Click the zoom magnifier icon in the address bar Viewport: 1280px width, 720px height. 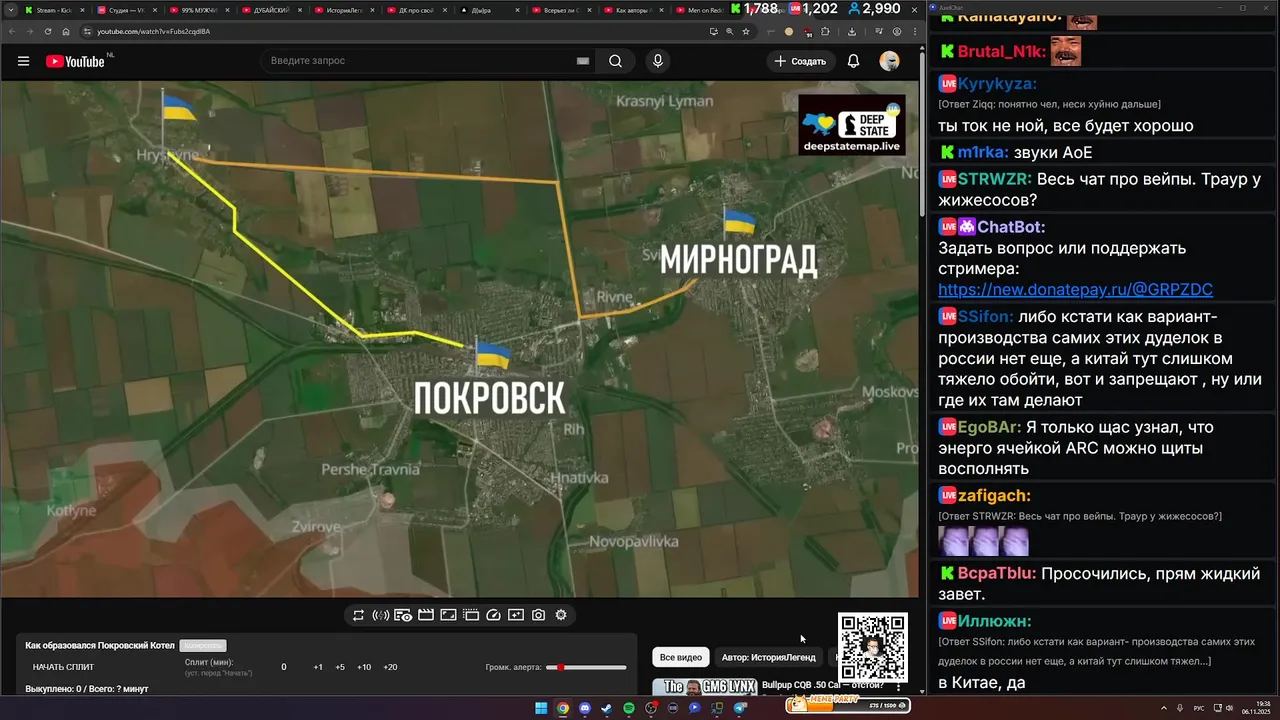click(x=730, y=31)
